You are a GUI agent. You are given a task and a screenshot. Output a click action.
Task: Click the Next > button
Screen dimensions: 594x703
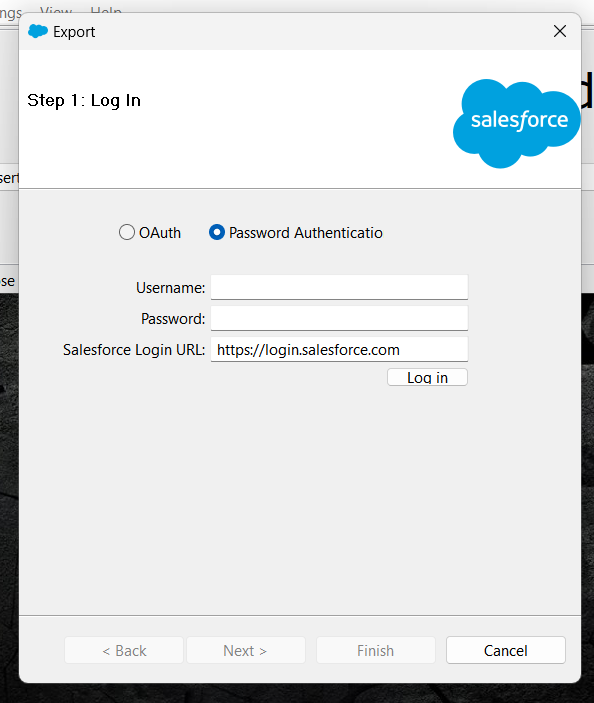246,650
